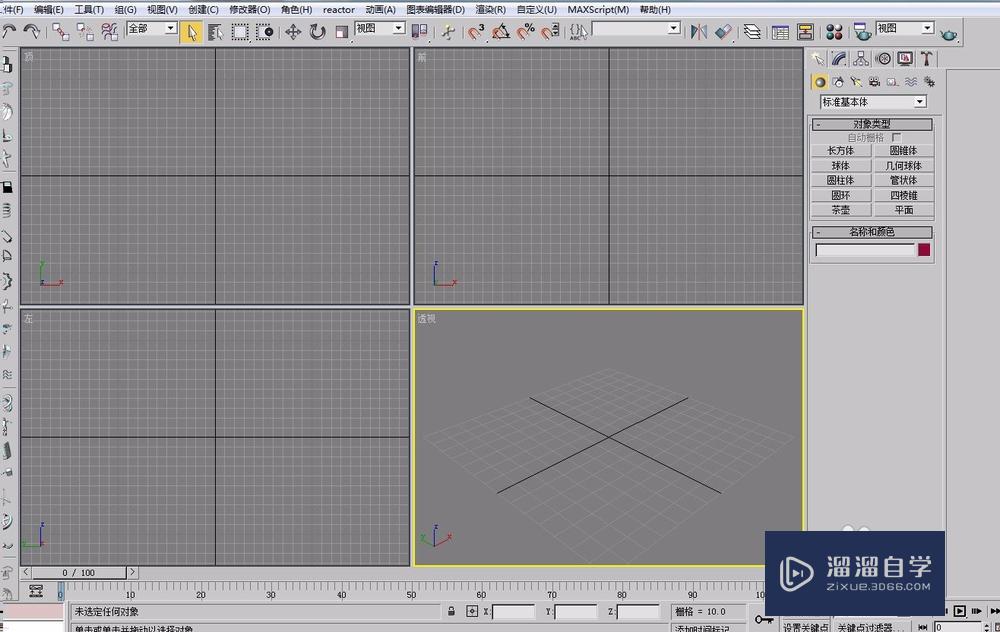
Task: Open selection filter 全部 dropdown
Action: pyautogui.click(x=171, y=28)
